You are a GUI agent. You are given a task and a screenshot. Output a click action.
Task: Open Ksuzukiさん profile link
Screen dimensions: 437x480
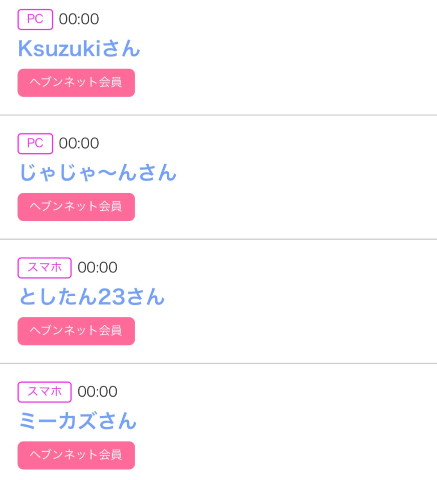79,49
